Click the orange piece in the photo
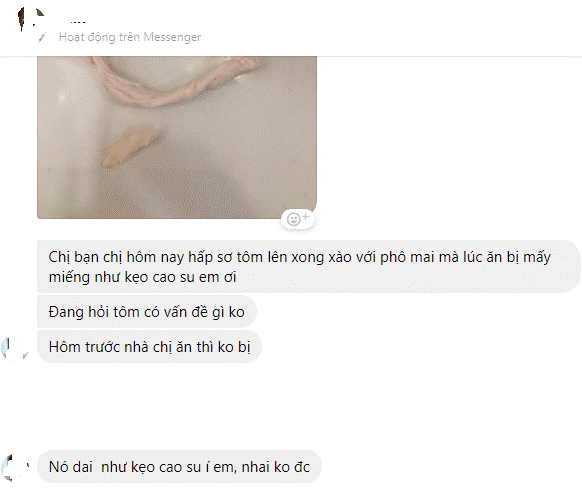 pyautogui.click(x=130, y=147)
